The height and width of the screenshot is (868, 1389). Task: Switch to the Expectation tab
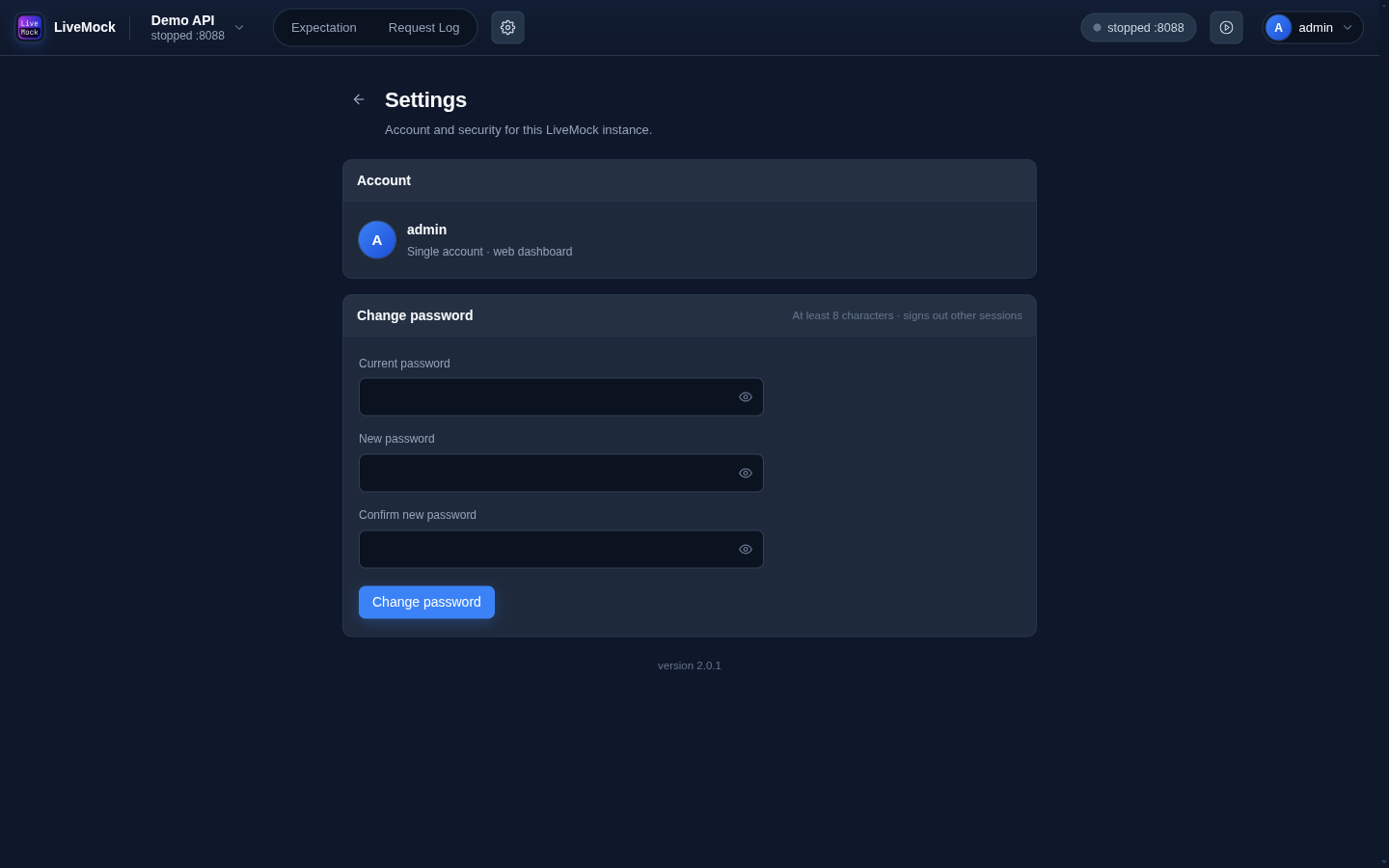point(324,27)
